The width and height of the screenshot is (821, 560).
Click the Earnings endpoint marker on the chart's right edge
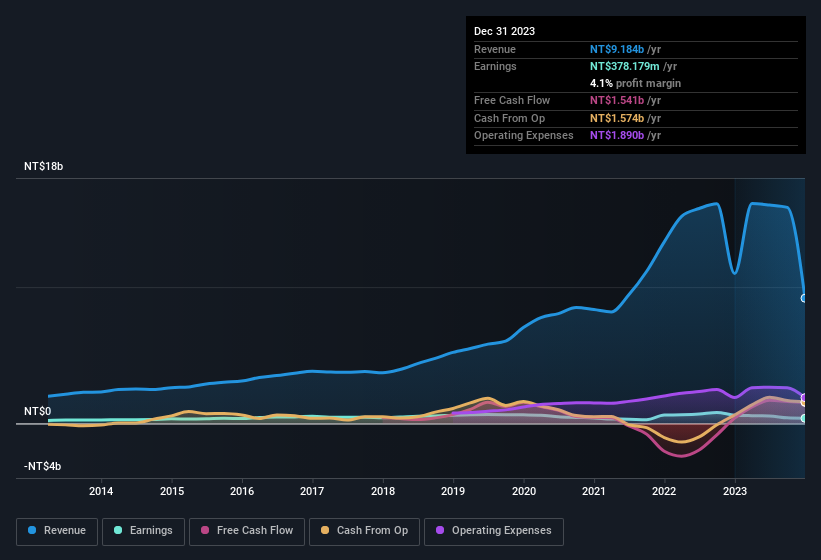pos(804,418)
